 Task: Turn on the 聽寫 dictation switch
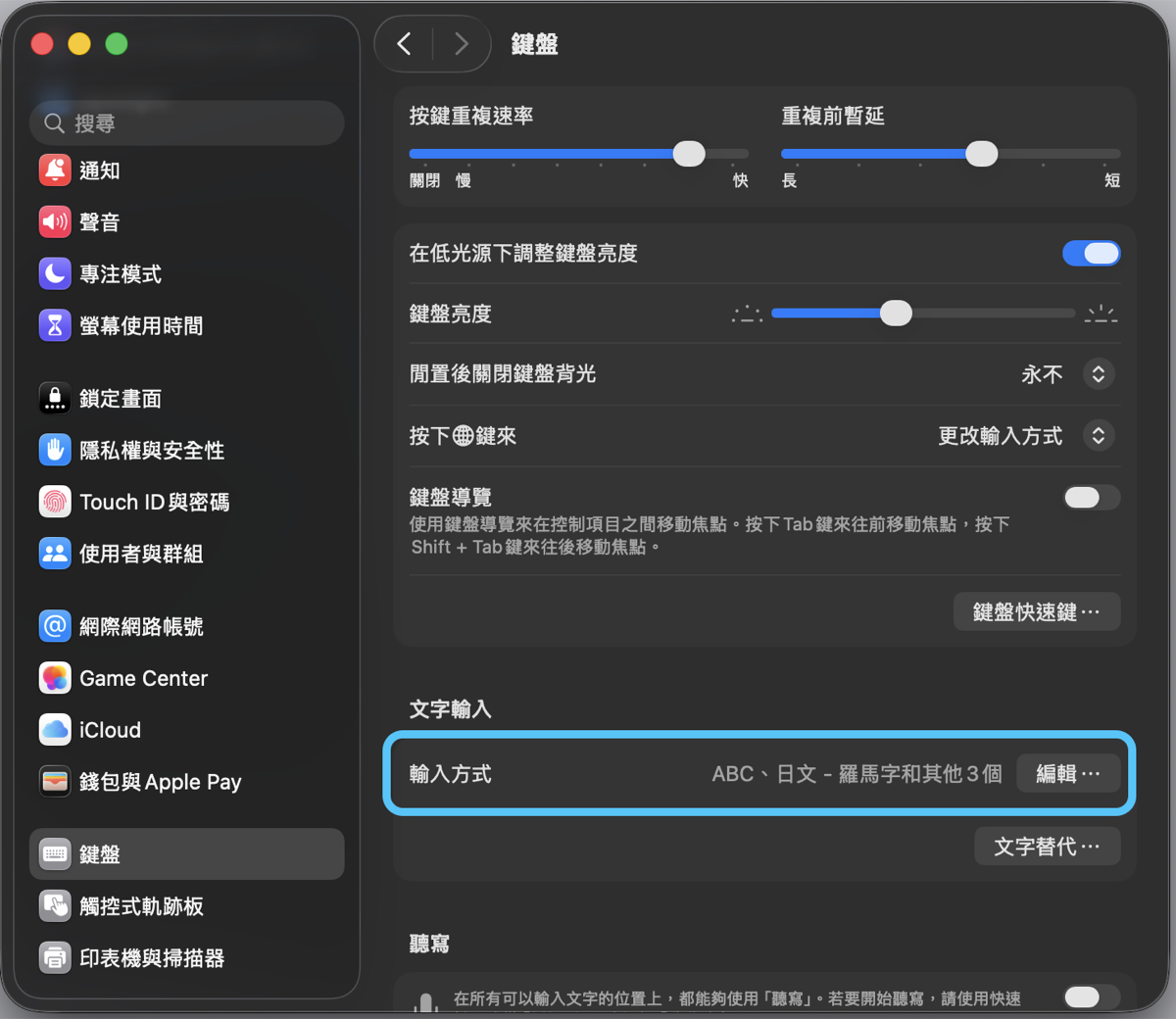(x=1091, y=997)
